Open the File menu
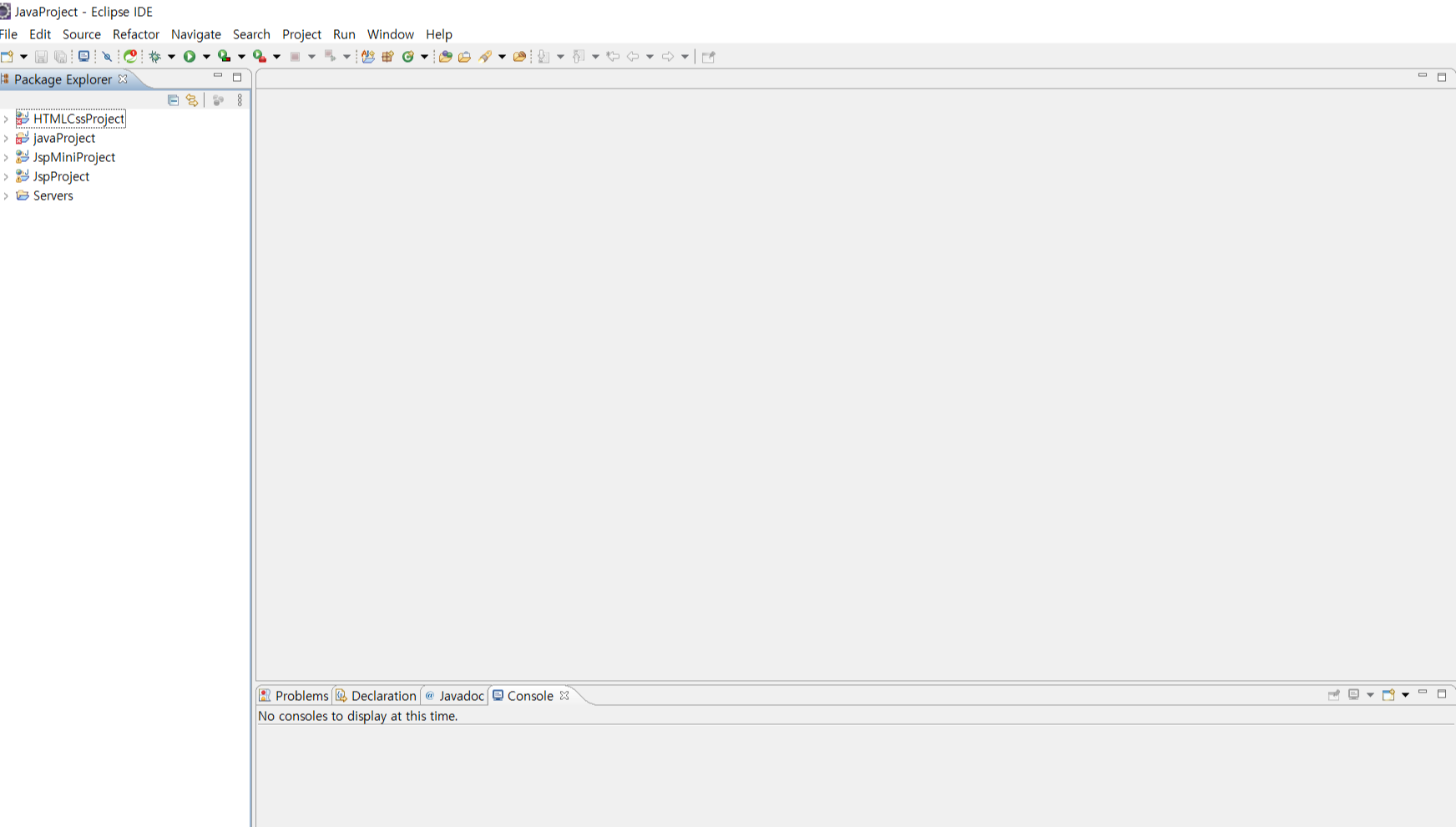The width and height of the screenshot is (1456, 827). point(8,34)
